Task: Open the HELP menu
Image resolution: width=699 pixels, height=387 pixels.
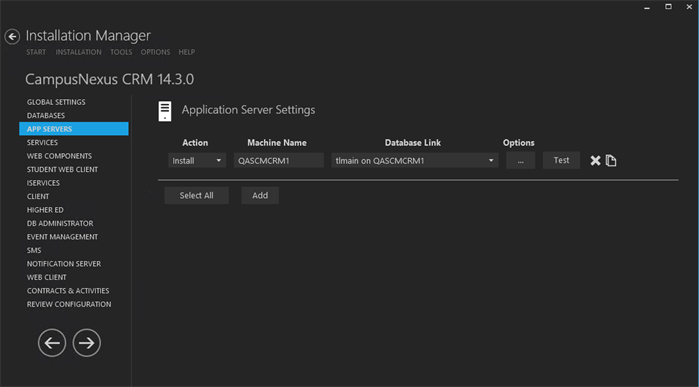Action: pyautogui.click(x=187, y=52)
